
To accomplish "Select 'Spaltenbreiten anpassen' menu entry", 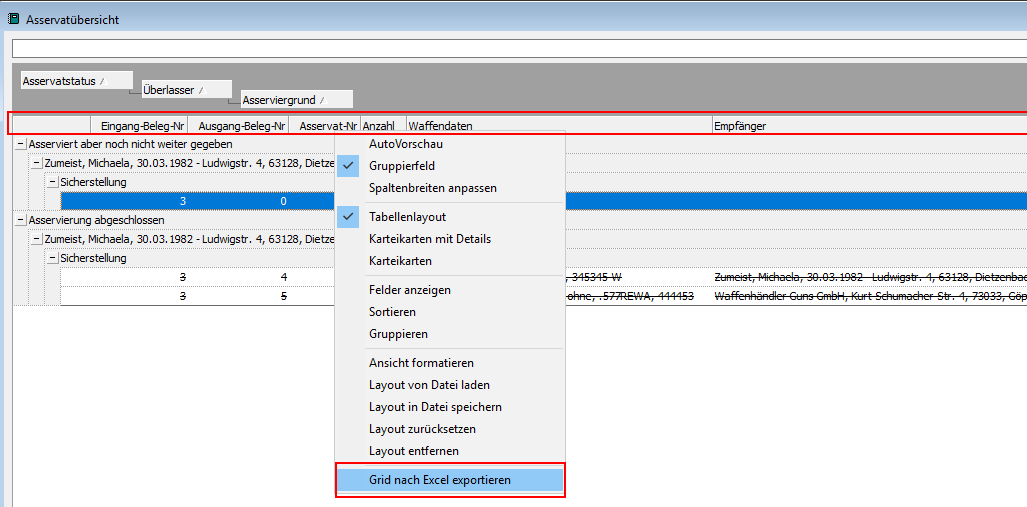I will pyautogui.click(x=432, y=188).
